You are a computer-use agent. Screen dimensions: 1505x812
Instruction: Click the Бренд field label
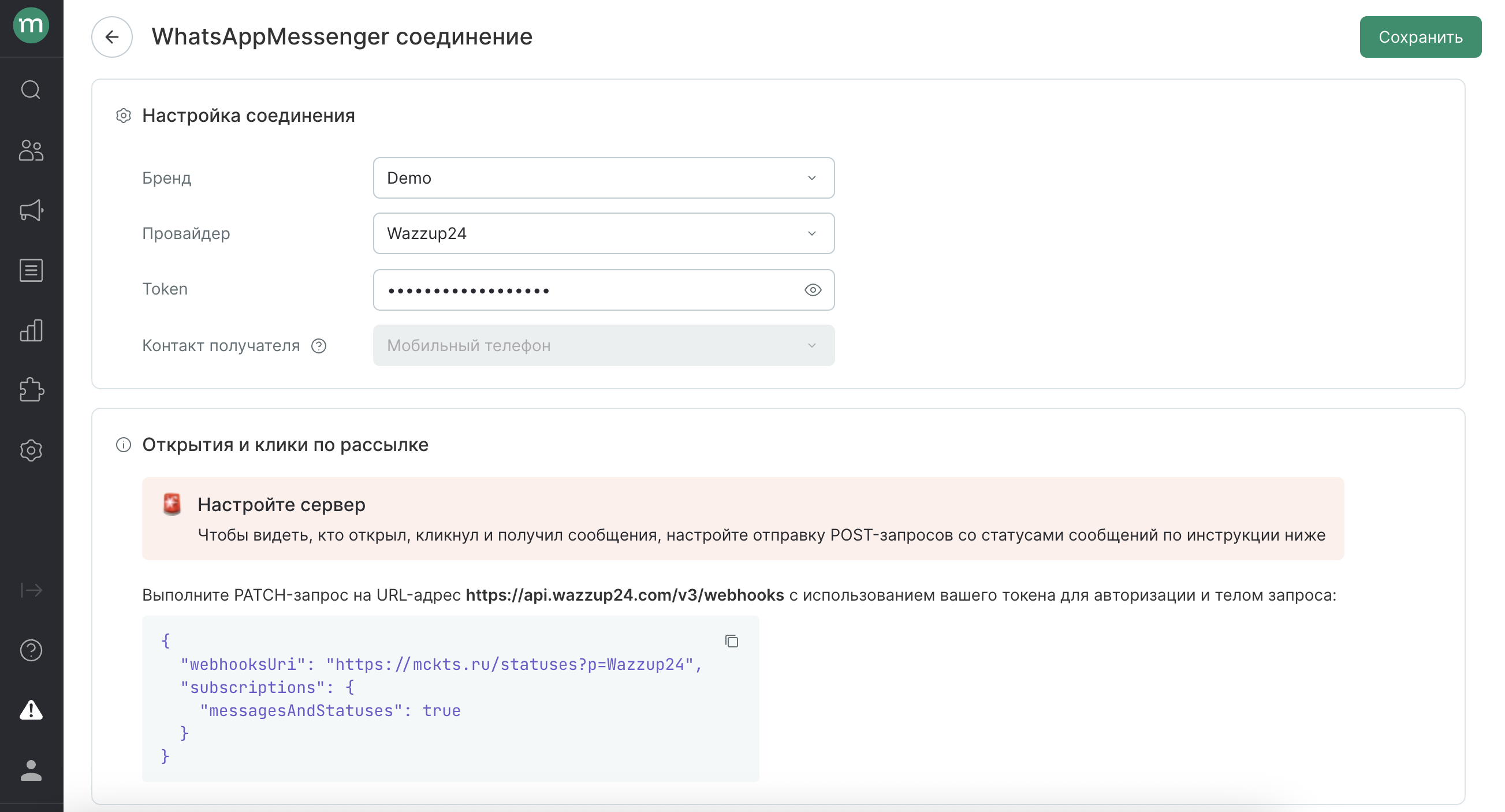tap(166, 177)
